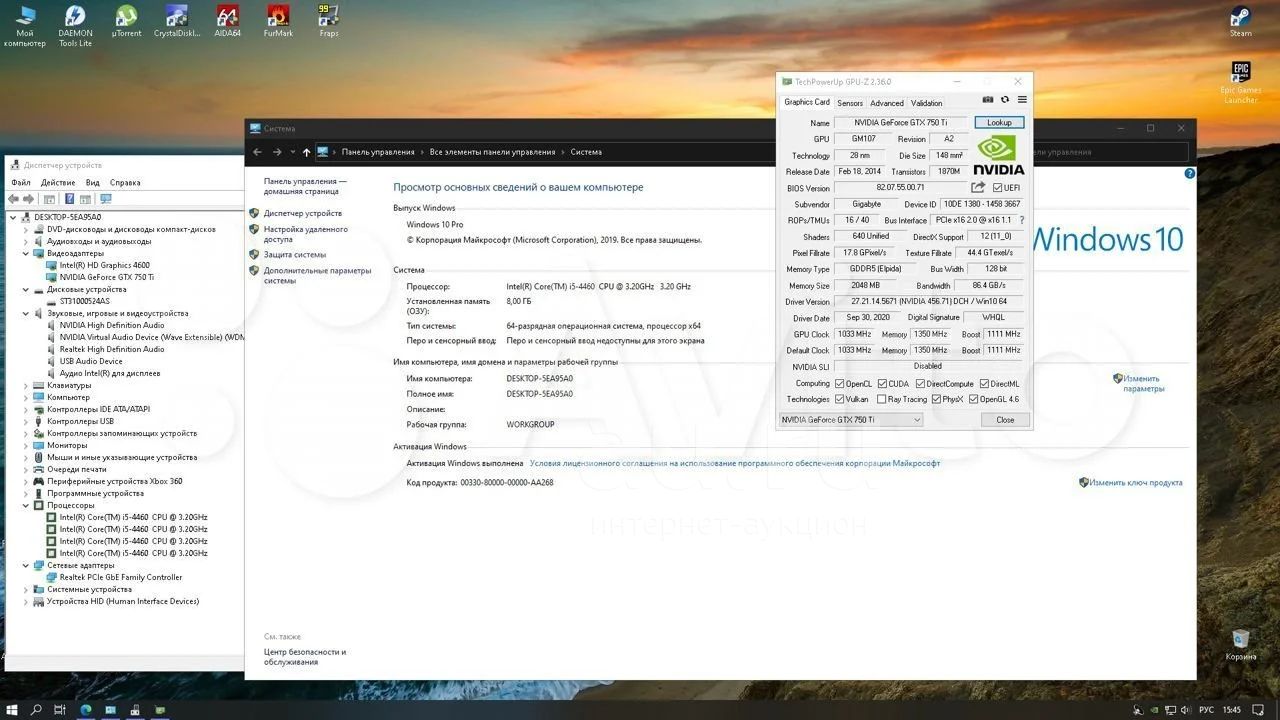
Task: Expand the Контроллеры USB node
Action: pos(26,421)
